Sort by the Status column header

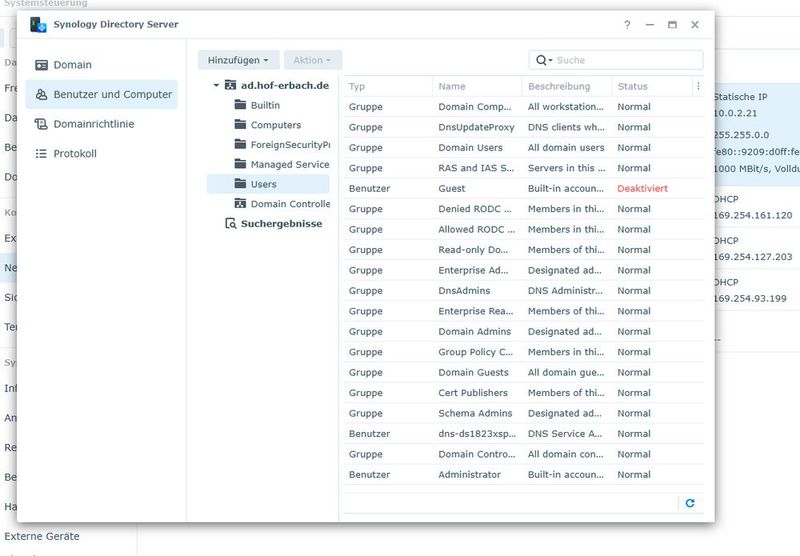click(x=653, y=86)
